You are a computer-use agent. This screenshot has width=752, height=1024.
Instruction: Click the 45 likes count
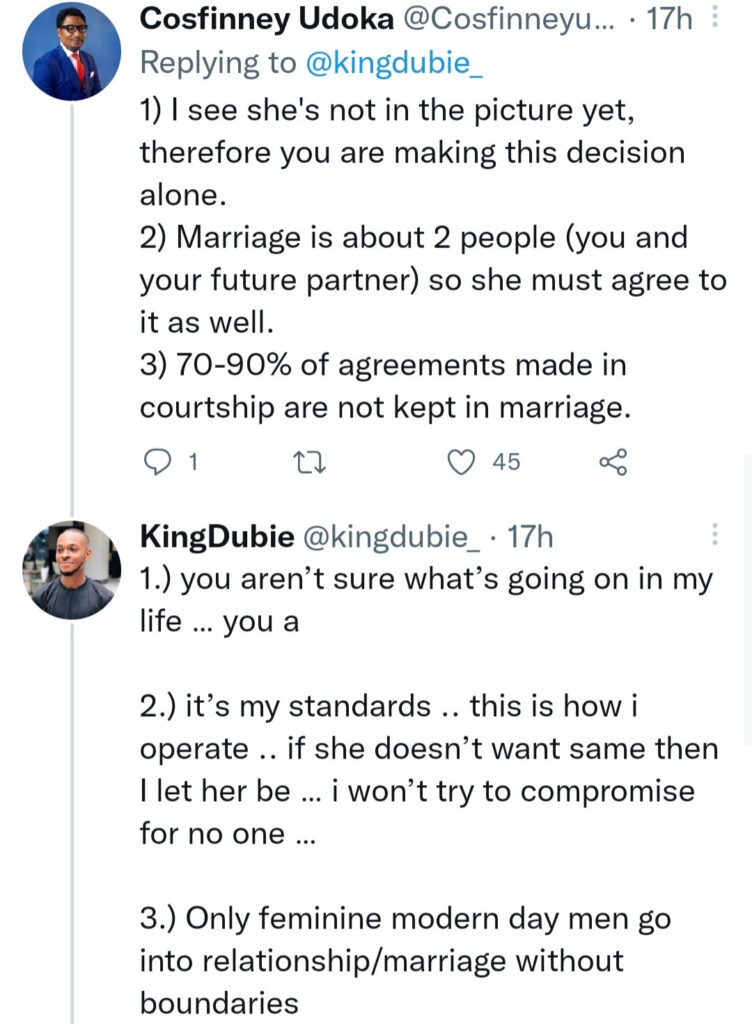507,462
